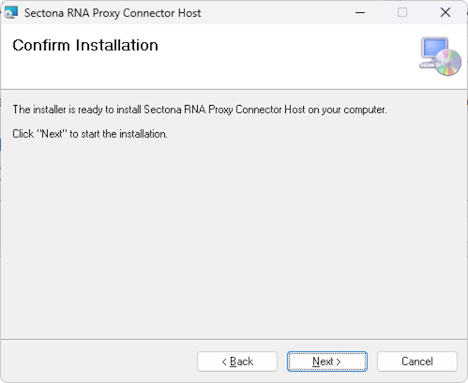Click the line 'Click "Next" to start the installation.'
Viewport: 468px width, 383px height.
90,134
